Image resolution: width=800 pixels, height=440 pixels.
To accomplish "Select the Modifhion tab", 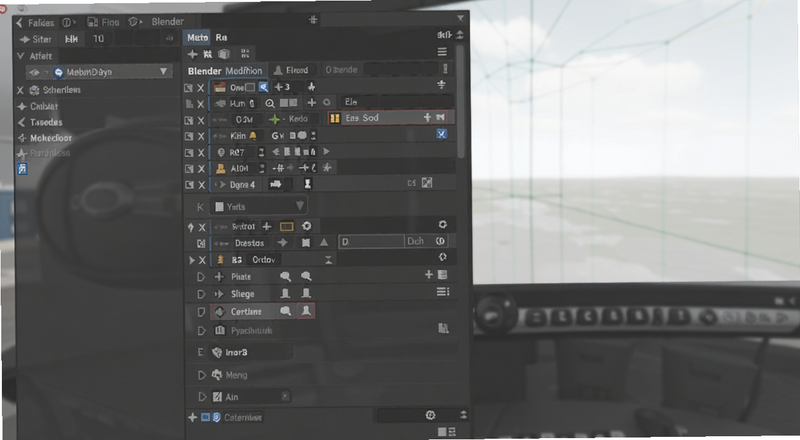I will 244,70.
